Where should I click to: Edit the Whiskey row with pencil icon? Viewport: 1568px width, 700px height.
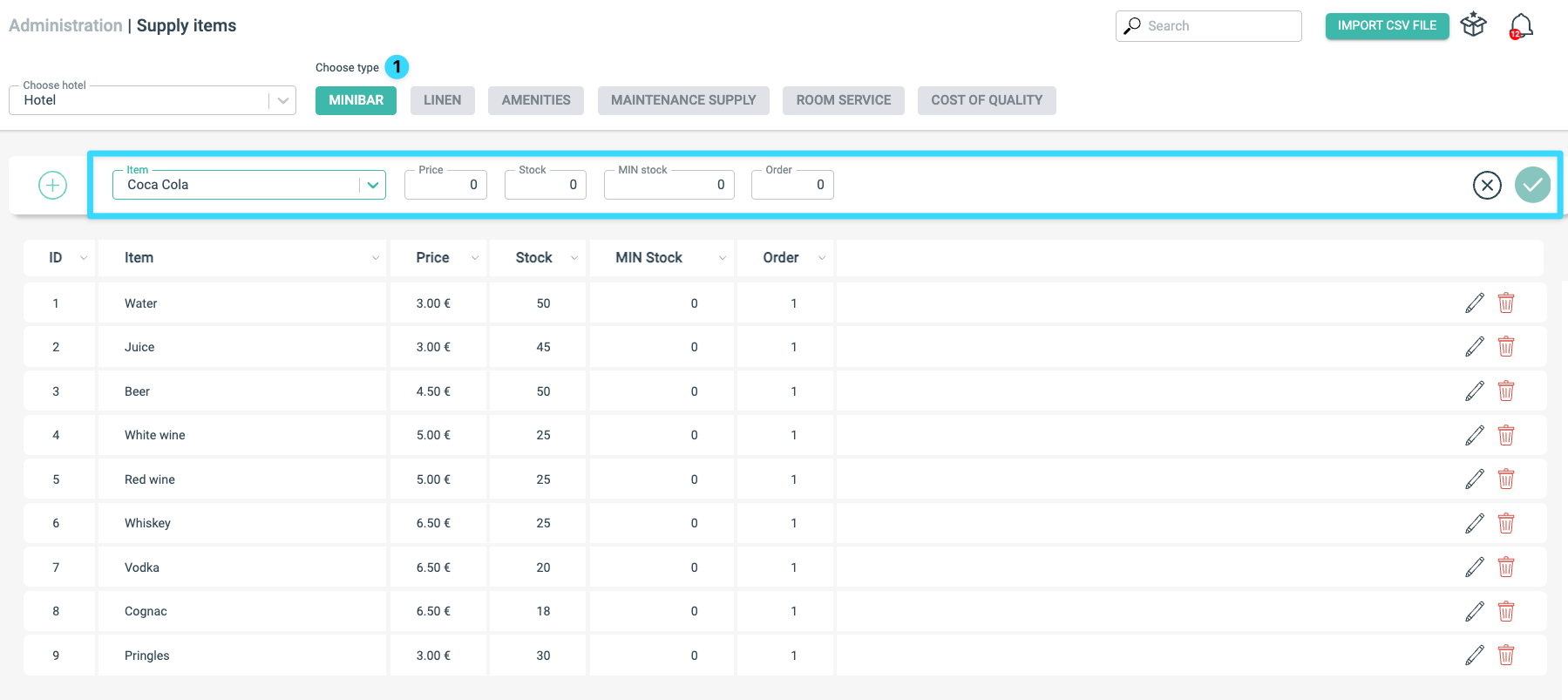point(1475,523)
